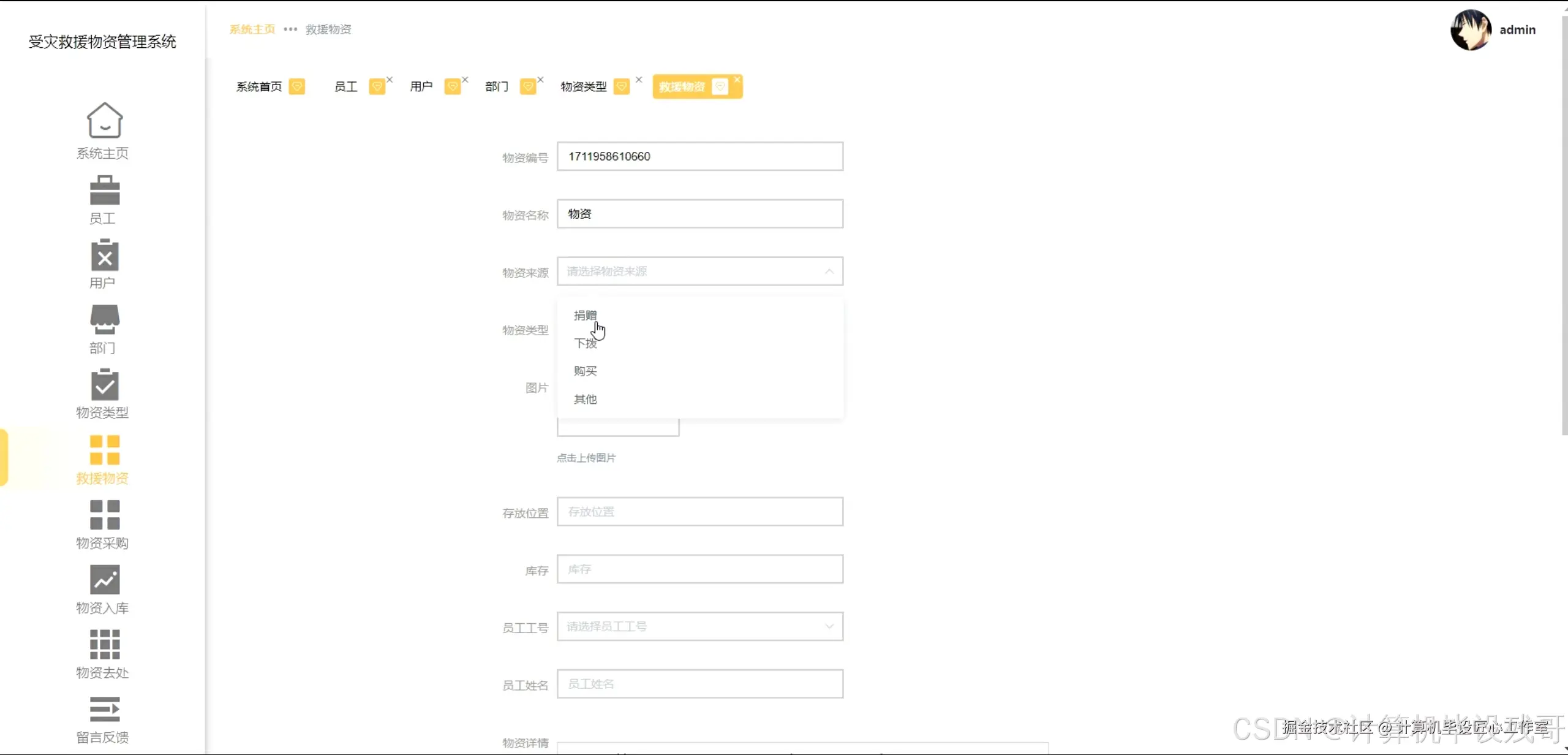Select 购买 option in dropdown list
The width and height of the screenshot is (1568, 755).
(585, 371)
